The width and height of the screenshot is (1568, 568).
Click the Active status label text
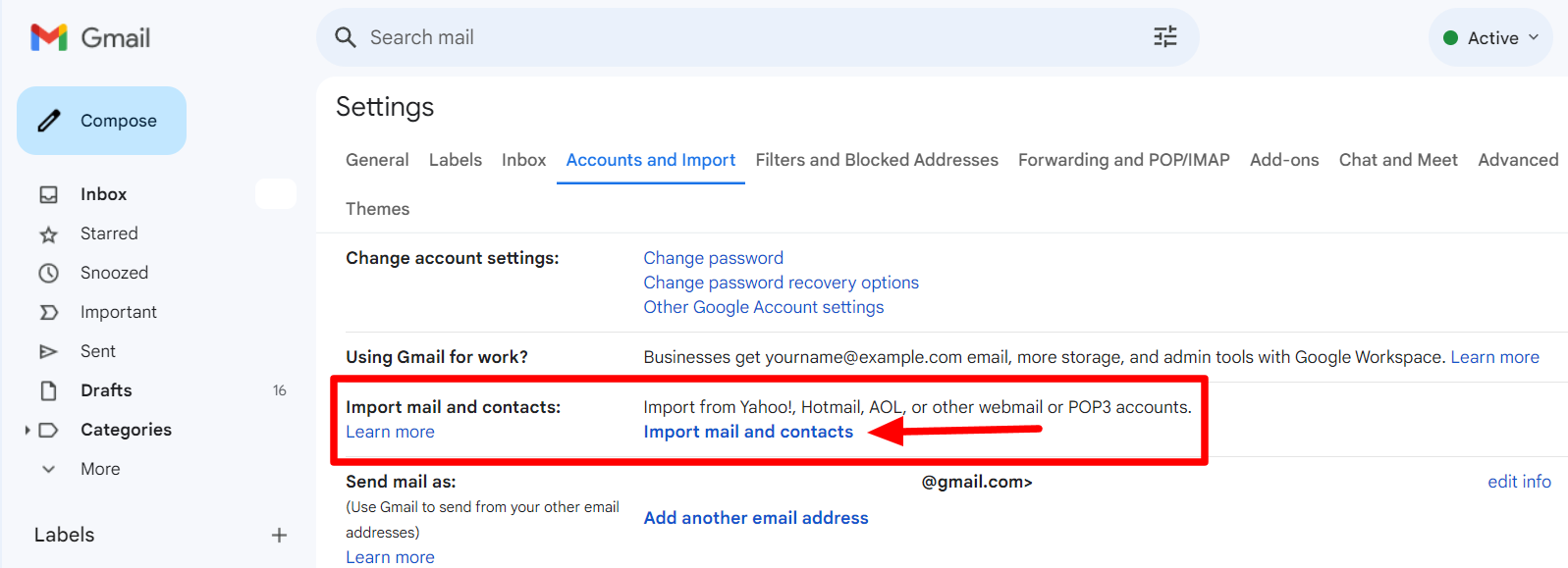pyautogui.click(x=1492, y=38)
